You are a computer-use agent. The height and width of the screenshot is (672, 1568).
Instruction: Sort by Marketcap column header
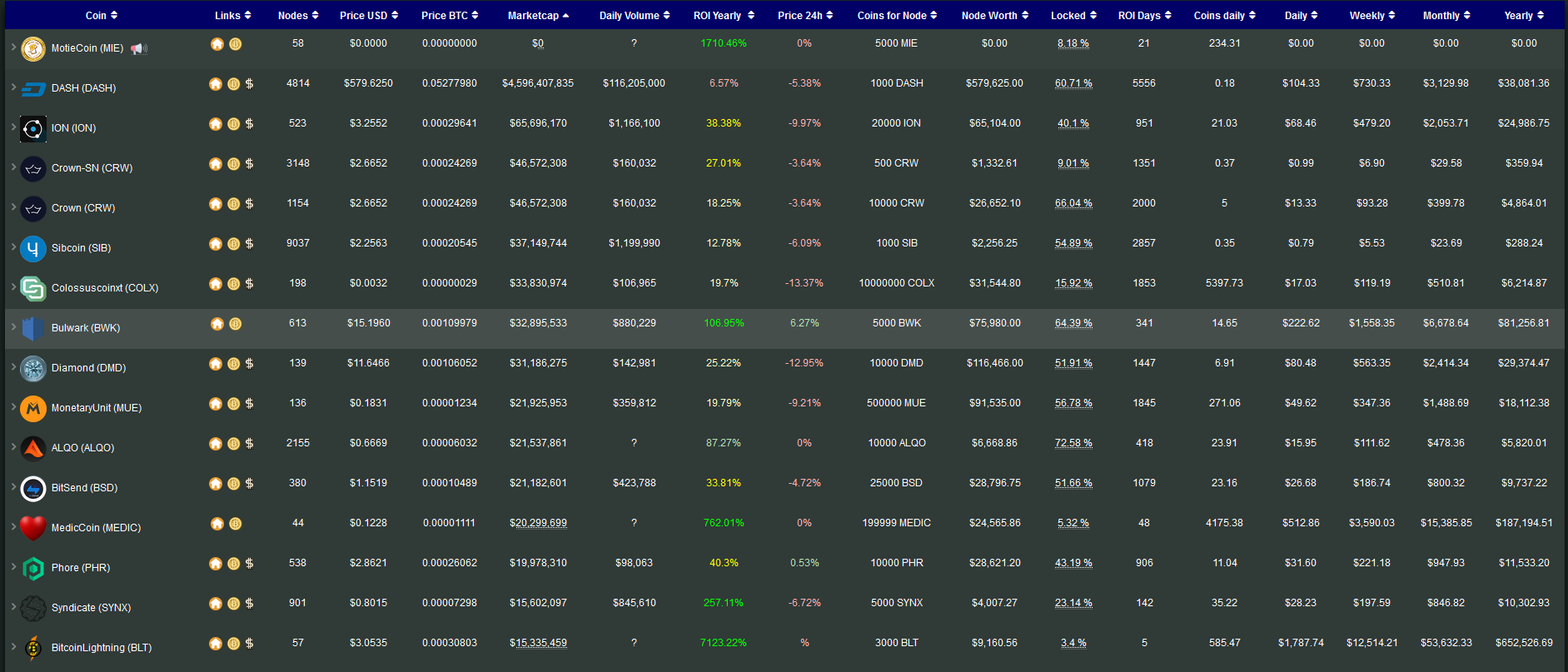click(539, 15)
